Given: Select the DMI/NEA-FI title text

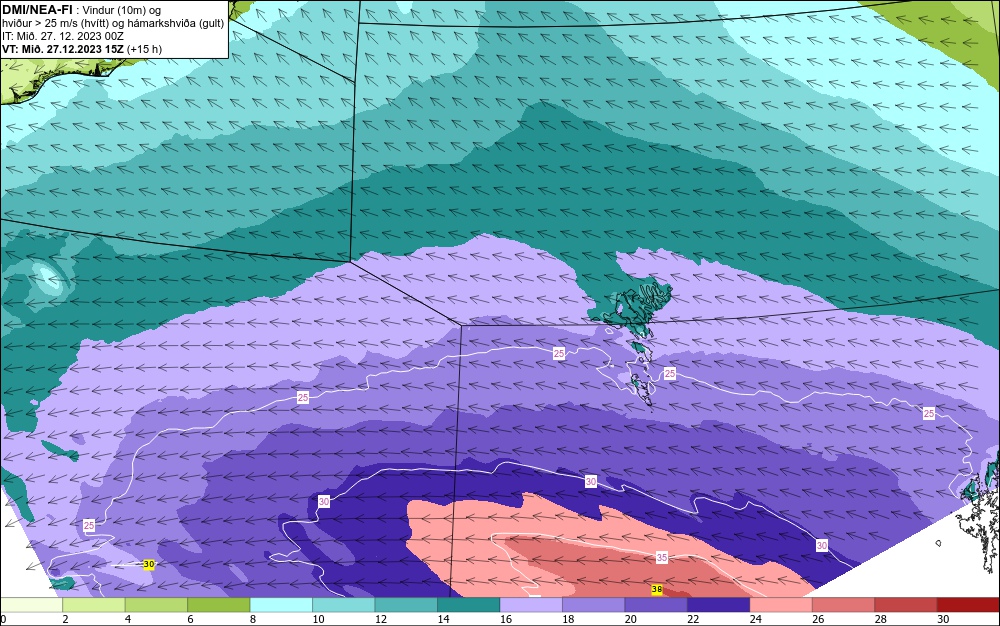Looking at the screenshot, I should [x=37, y=9].
